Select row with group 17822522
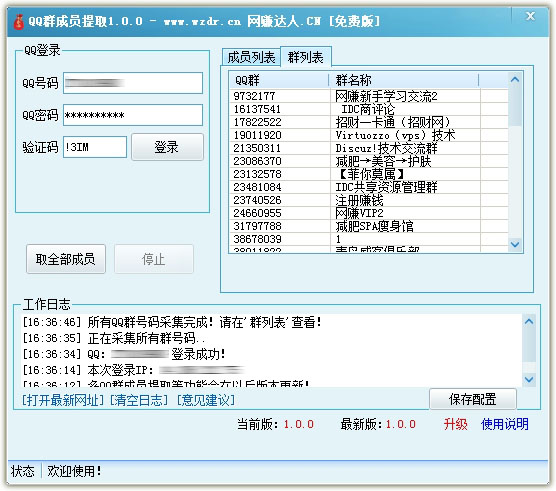The width and height of the screenshot is (556, 491). (369, 122)
